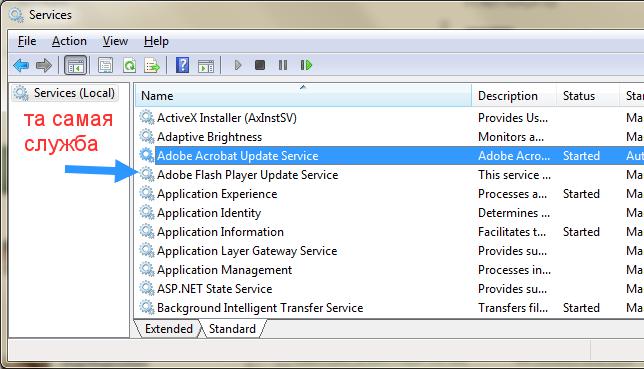Select Application Layer Gateway Service
The height and width of the screenshot is (369, 644).
click(247, 251)
